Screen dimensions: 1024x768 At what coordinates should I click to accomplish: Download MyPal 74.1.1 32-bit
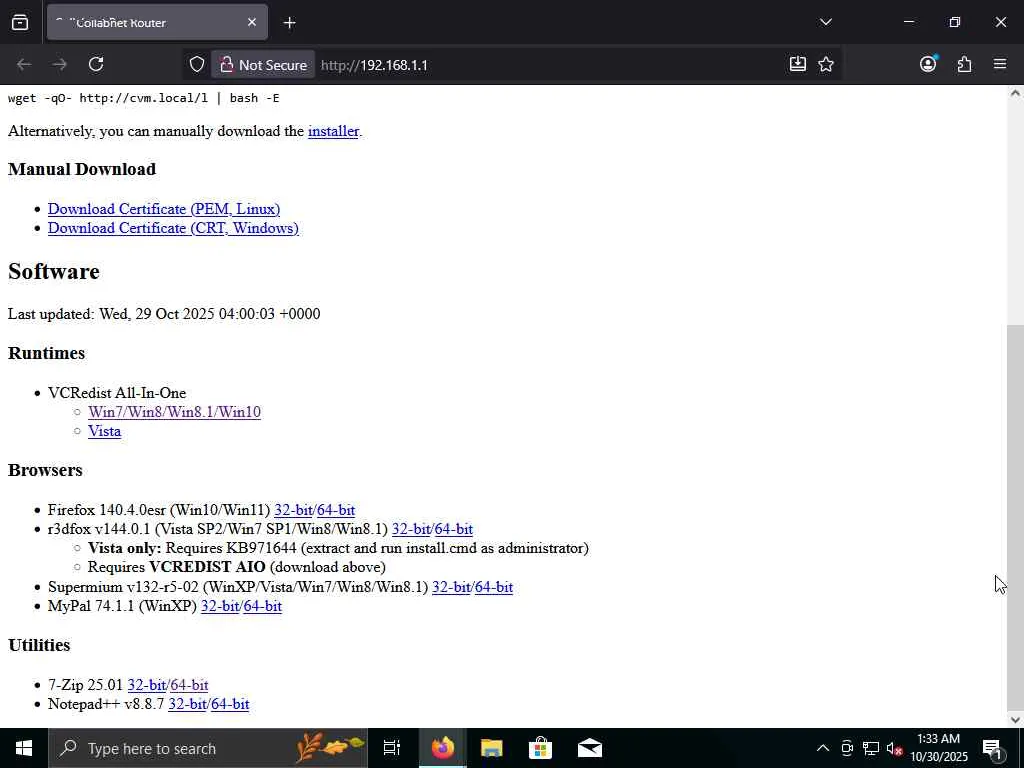[219, 606]
